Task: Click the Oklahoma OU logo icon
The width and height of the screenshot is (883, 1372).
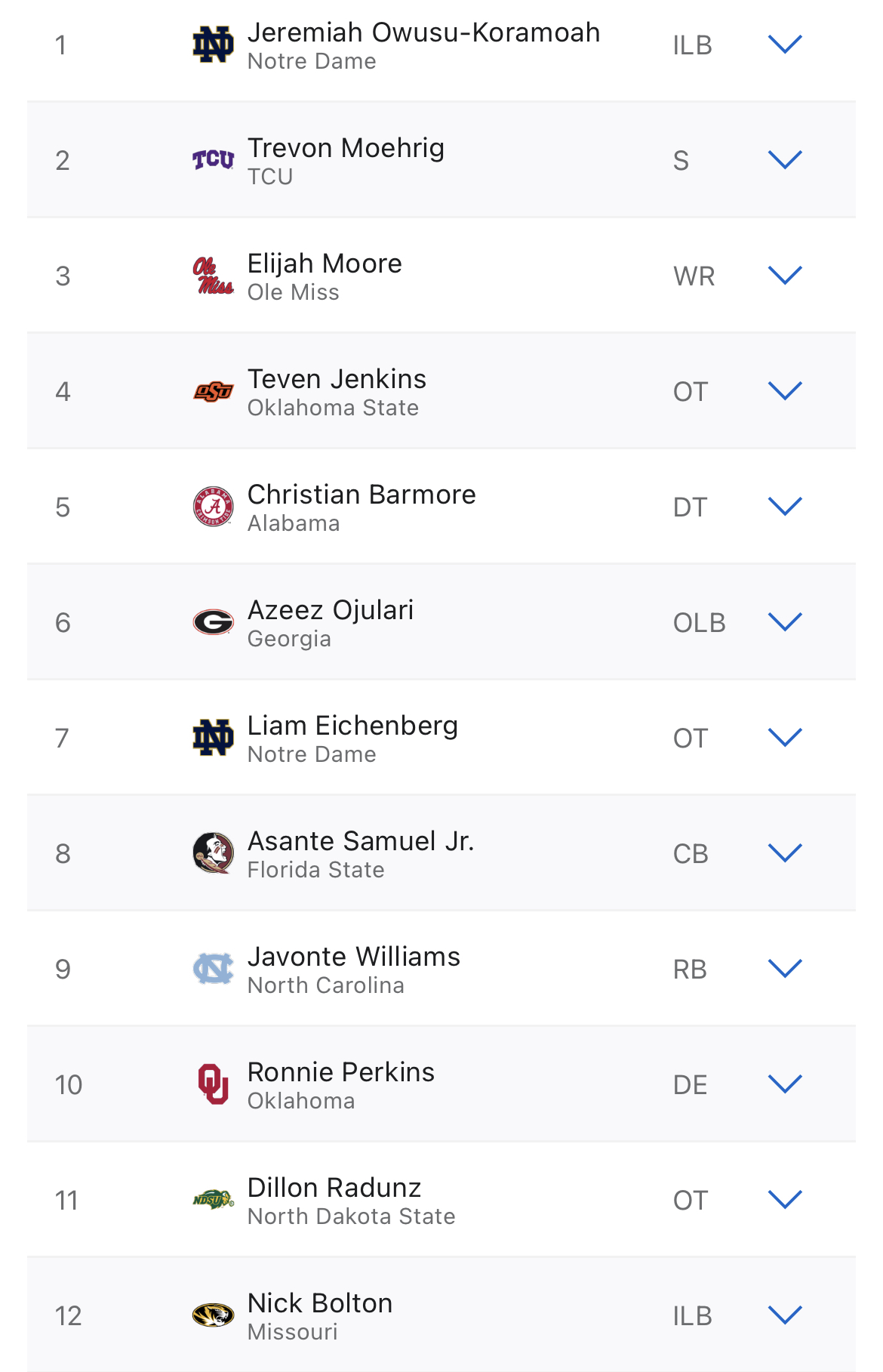Action: coord(213,1084)
